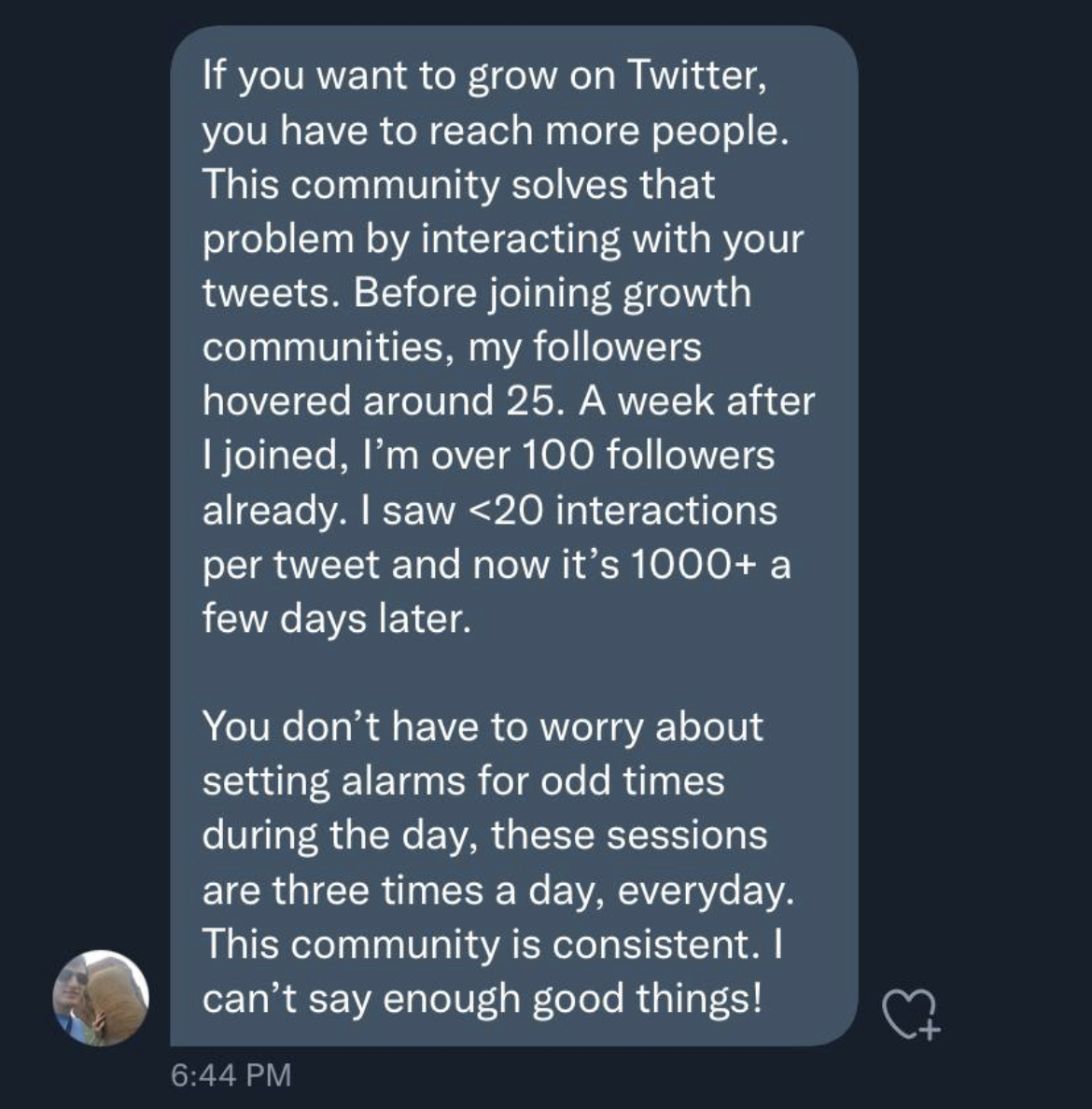Image resolution: width=1092 pixels, height=1109 pixels.
Task: Click the phrase "setting alarms for odd times"
Action: (x=463, y=781)
